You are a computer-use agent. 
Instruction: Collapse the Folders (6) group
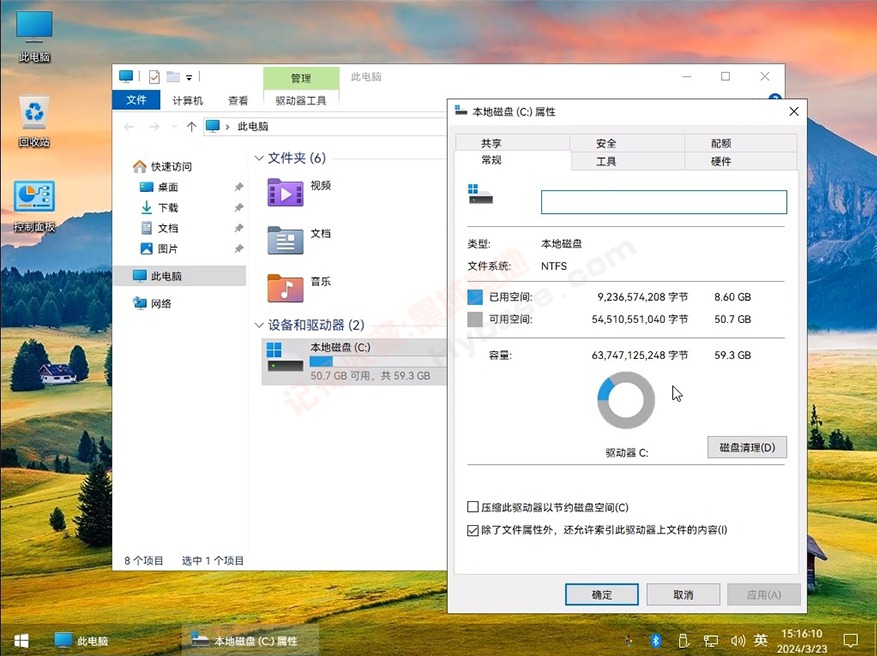click(259, 158)
